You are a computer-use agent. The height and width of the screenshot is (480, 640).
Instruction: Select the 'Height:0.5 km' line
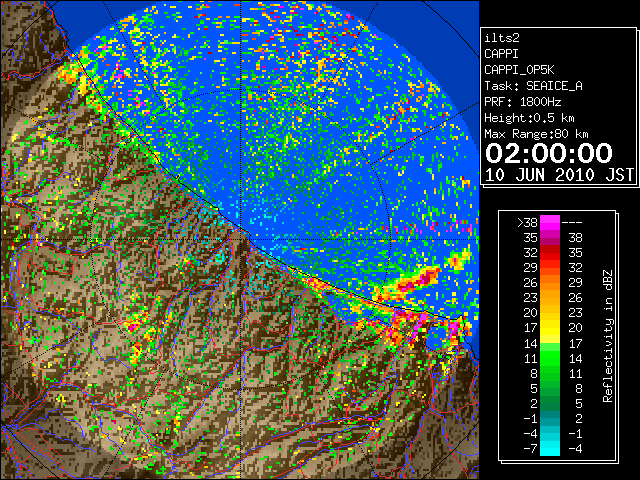(x=529, y=118)
